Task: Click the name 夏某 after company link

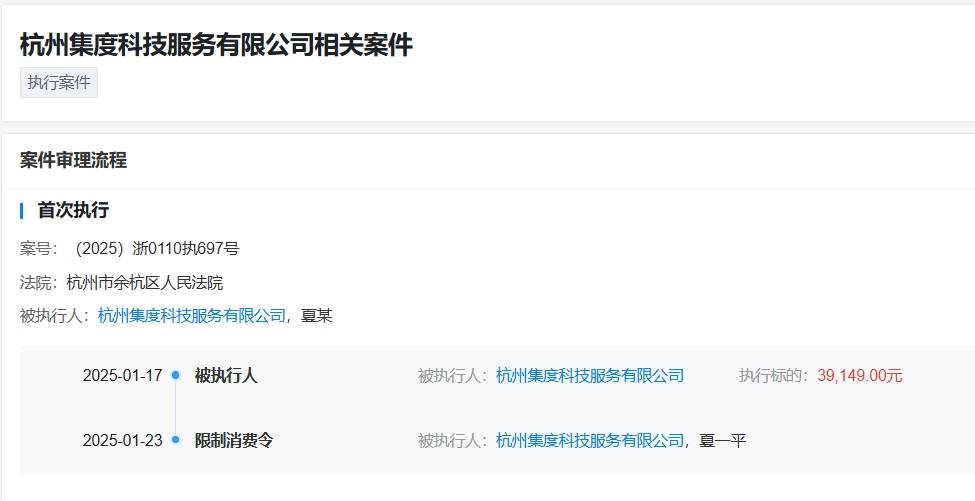Action: pos(317,316)
